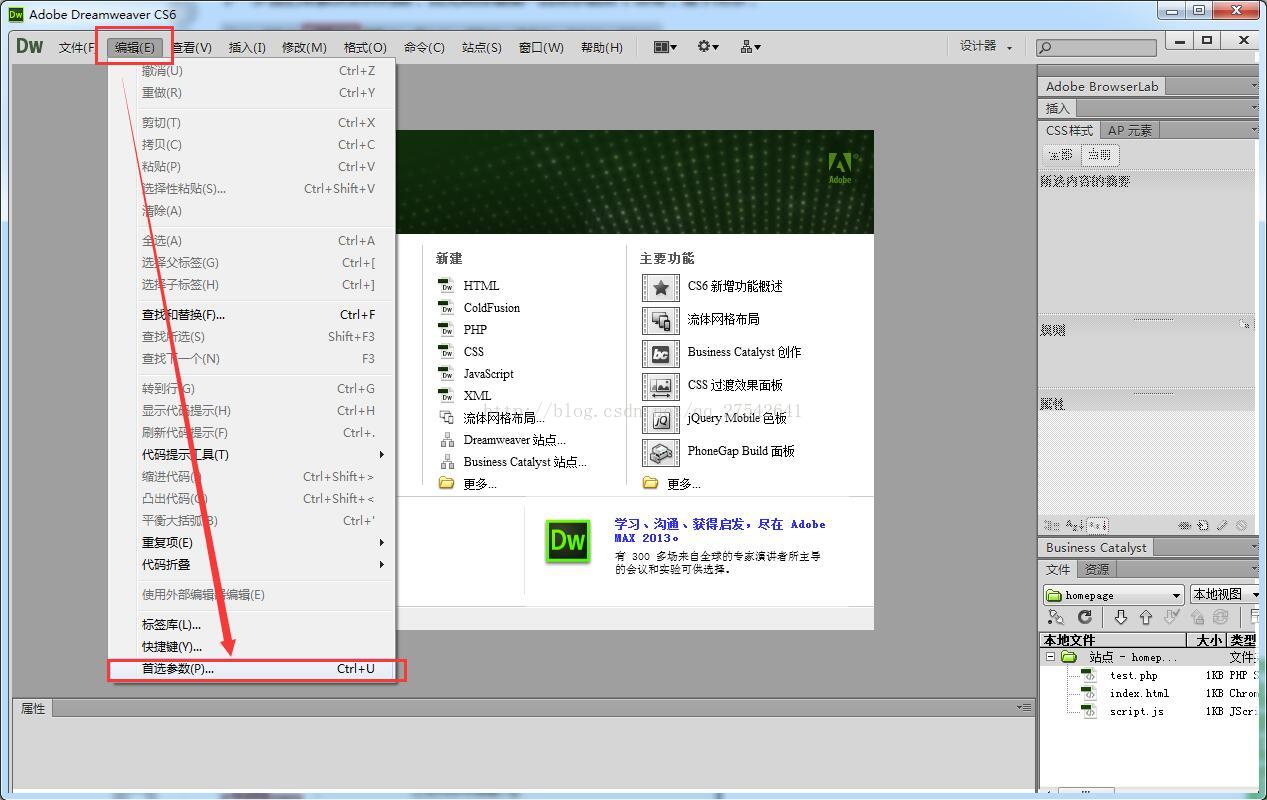Create a new JavaScript document
This screenshot has width=1267, height=800.
488,374
